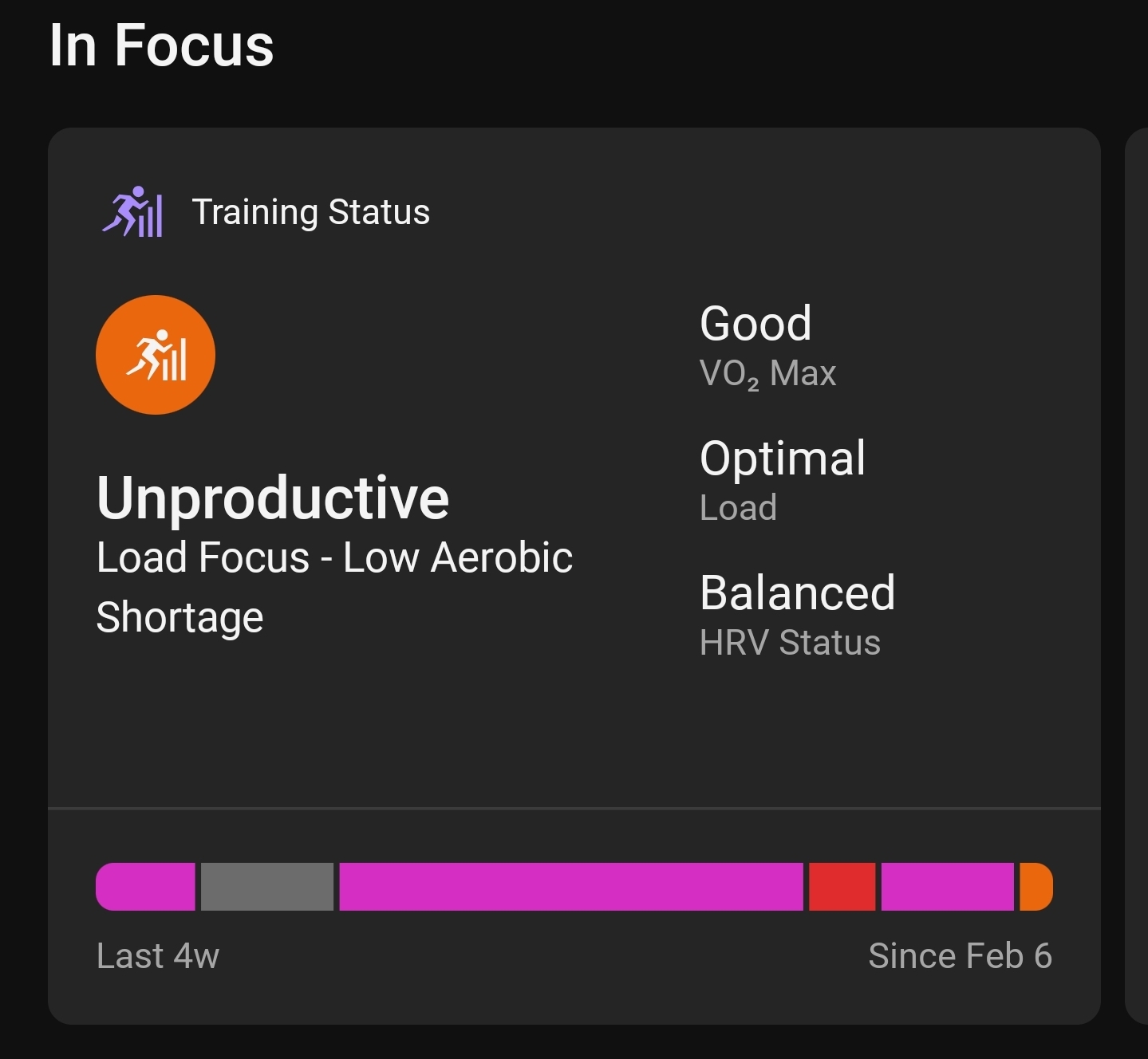The width and height of the screenshot is (1148, 1059).
Task: Tap the orange Unproductive status circle icon
Action: (156, 355)
